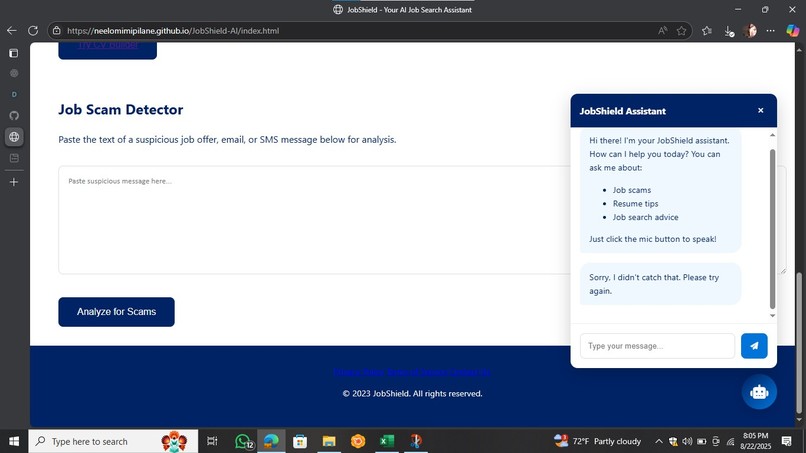Open the clock showing 8:05 PM
This screenshot has height=453, width=806.
[756, 441]
